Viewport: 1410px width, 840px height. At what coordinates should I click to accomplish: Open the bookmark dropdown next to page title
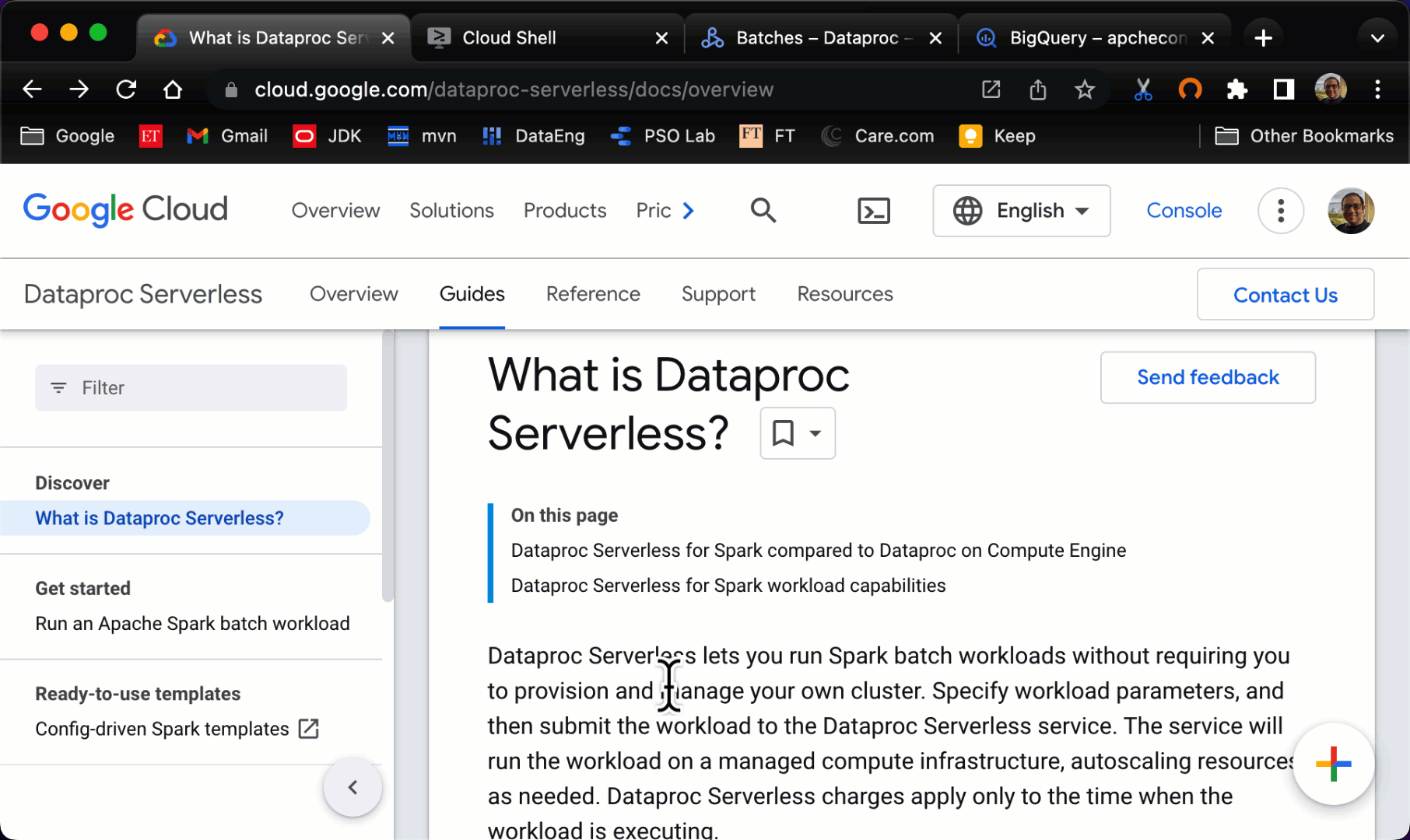(x=798, y=433)
